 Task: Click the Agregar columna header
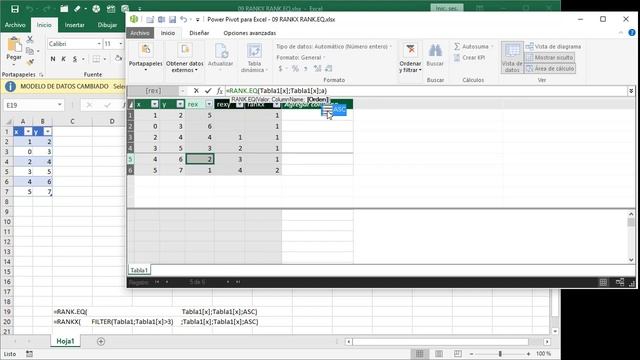pyautogui.click(x=317, y=105)
